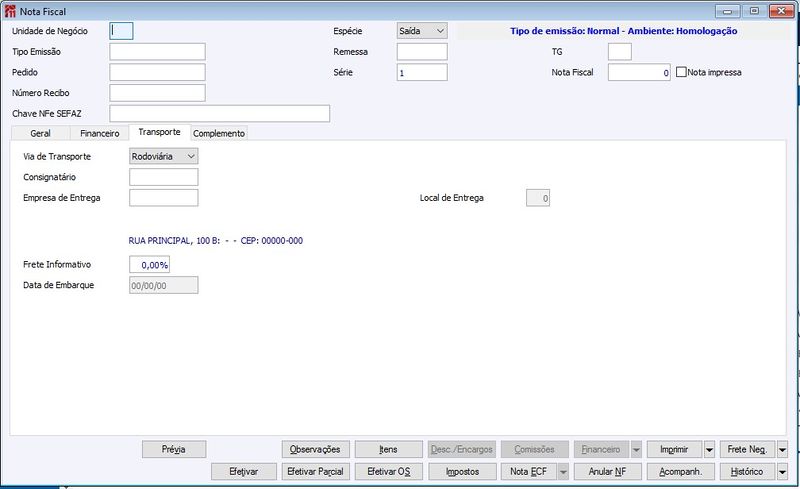The image size is (800, 489).
Task: Click the Remessa input field
Action: [422, 52]
